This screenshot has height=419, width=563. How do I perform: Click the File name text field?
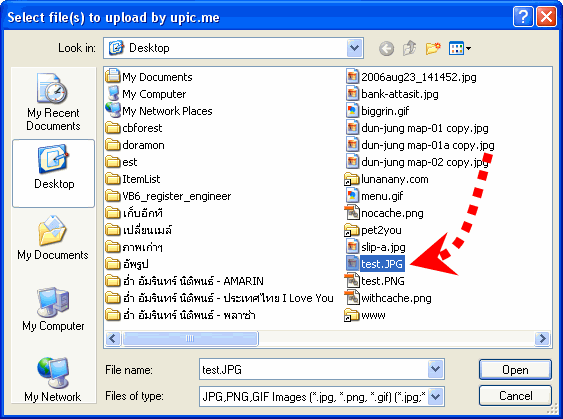pyautogui.click(x=313, y=369)
